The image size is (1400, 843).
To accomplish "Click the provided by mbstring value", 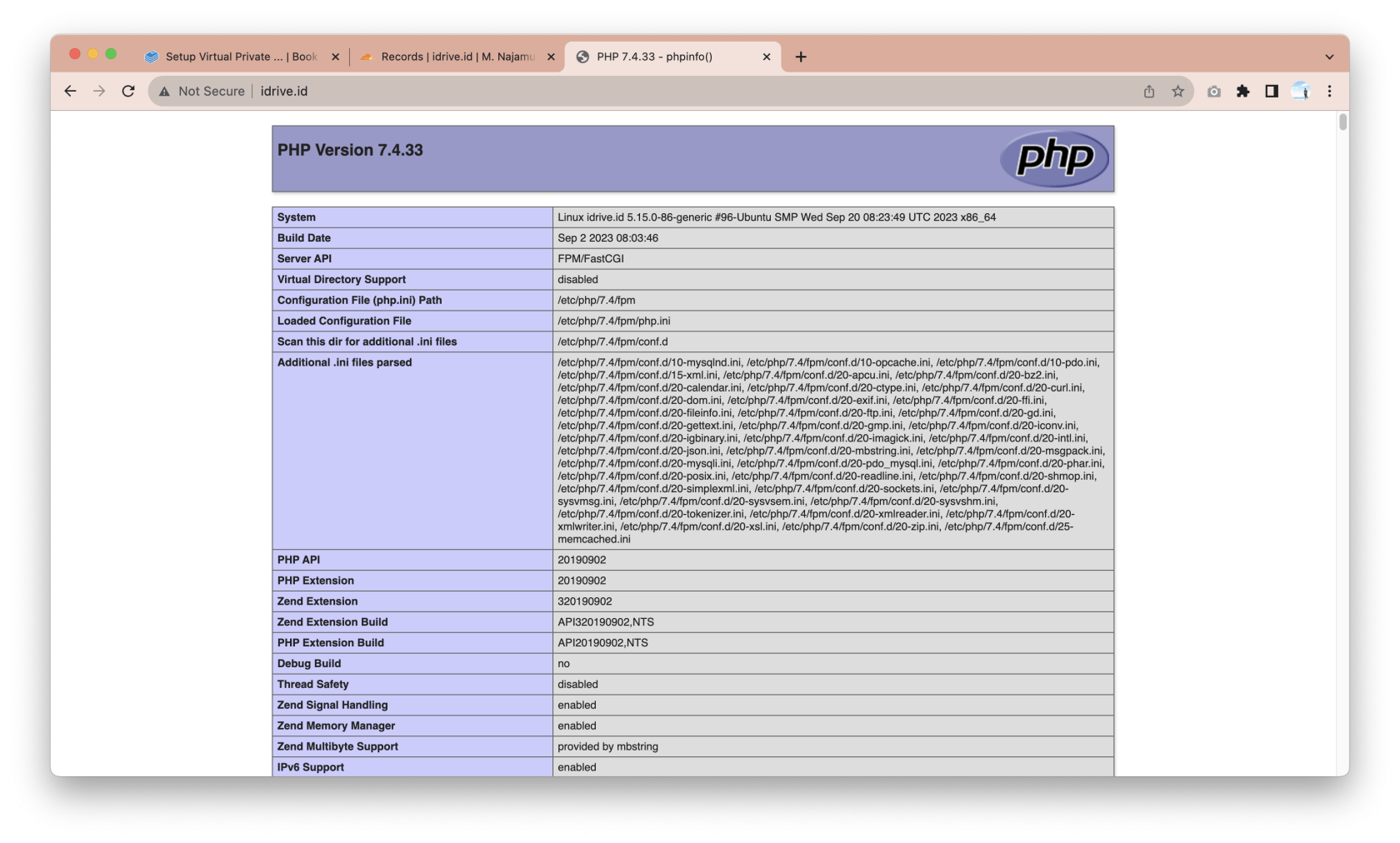I will coord(607,748).
